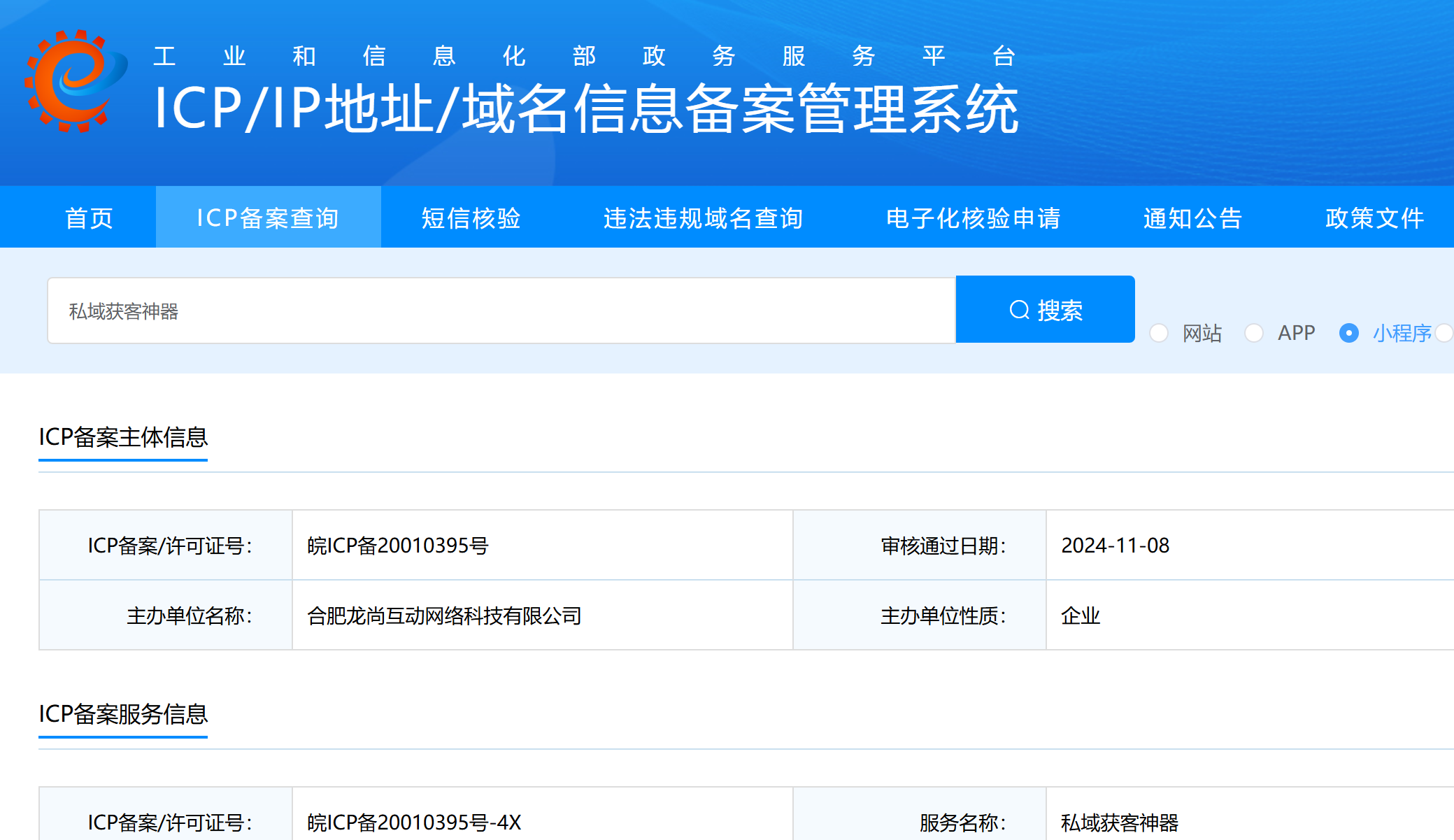Open the 通知公告 tab
Screen dimensions: 1454x840
click(x=1192, y=218)
